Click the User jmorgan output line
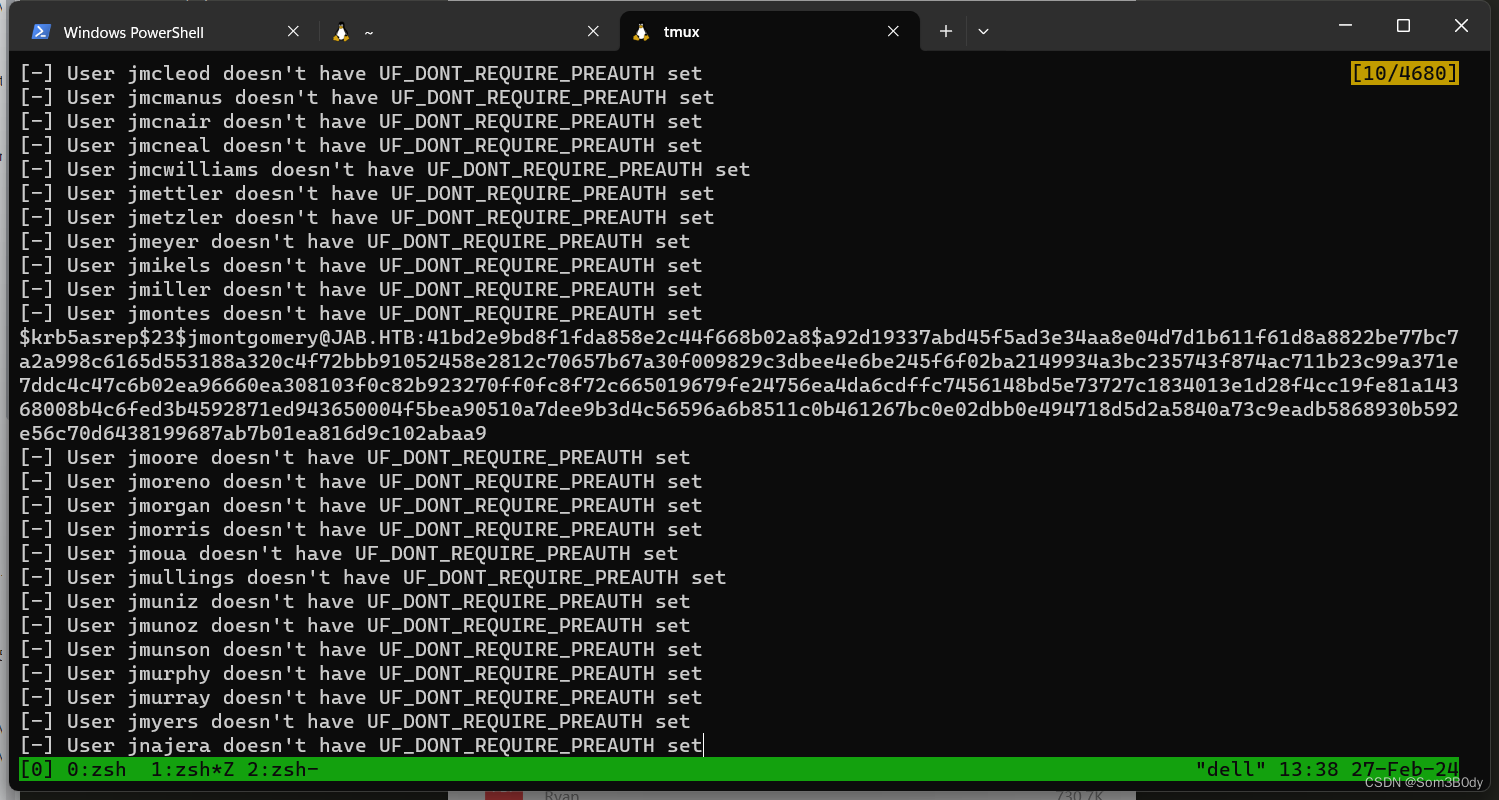1499x800 pixels. coord(361,505)
